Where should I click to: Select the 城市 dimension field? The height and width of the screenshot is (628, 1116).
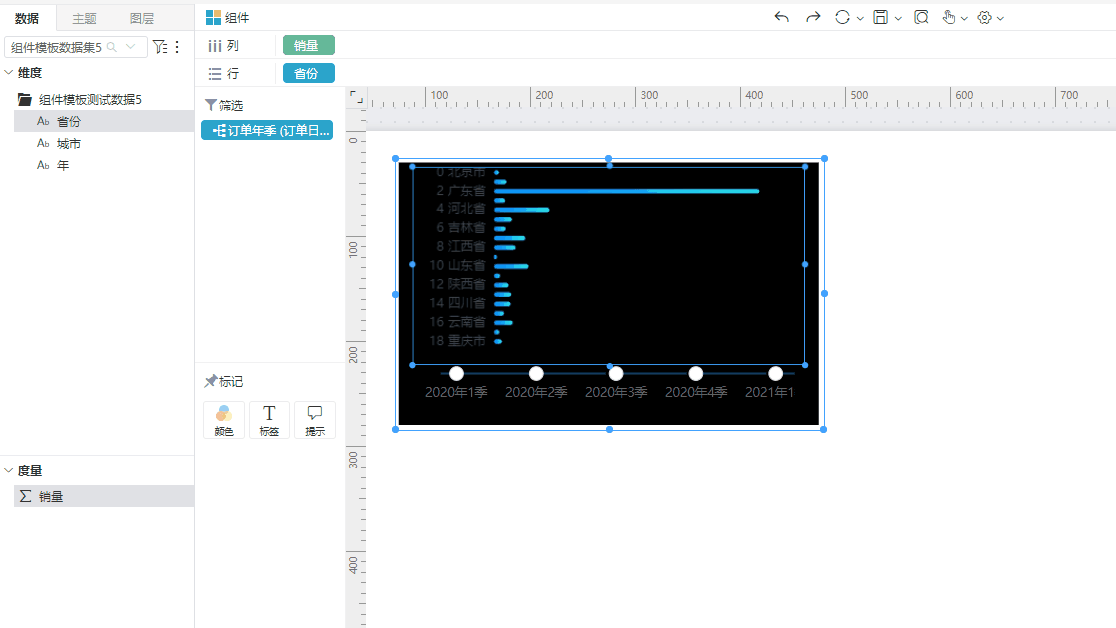[104, 143]
